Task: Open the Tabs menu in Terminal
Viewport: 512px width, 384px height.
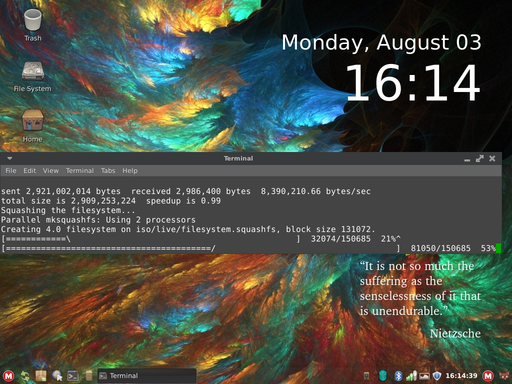Action: point(108,171)
